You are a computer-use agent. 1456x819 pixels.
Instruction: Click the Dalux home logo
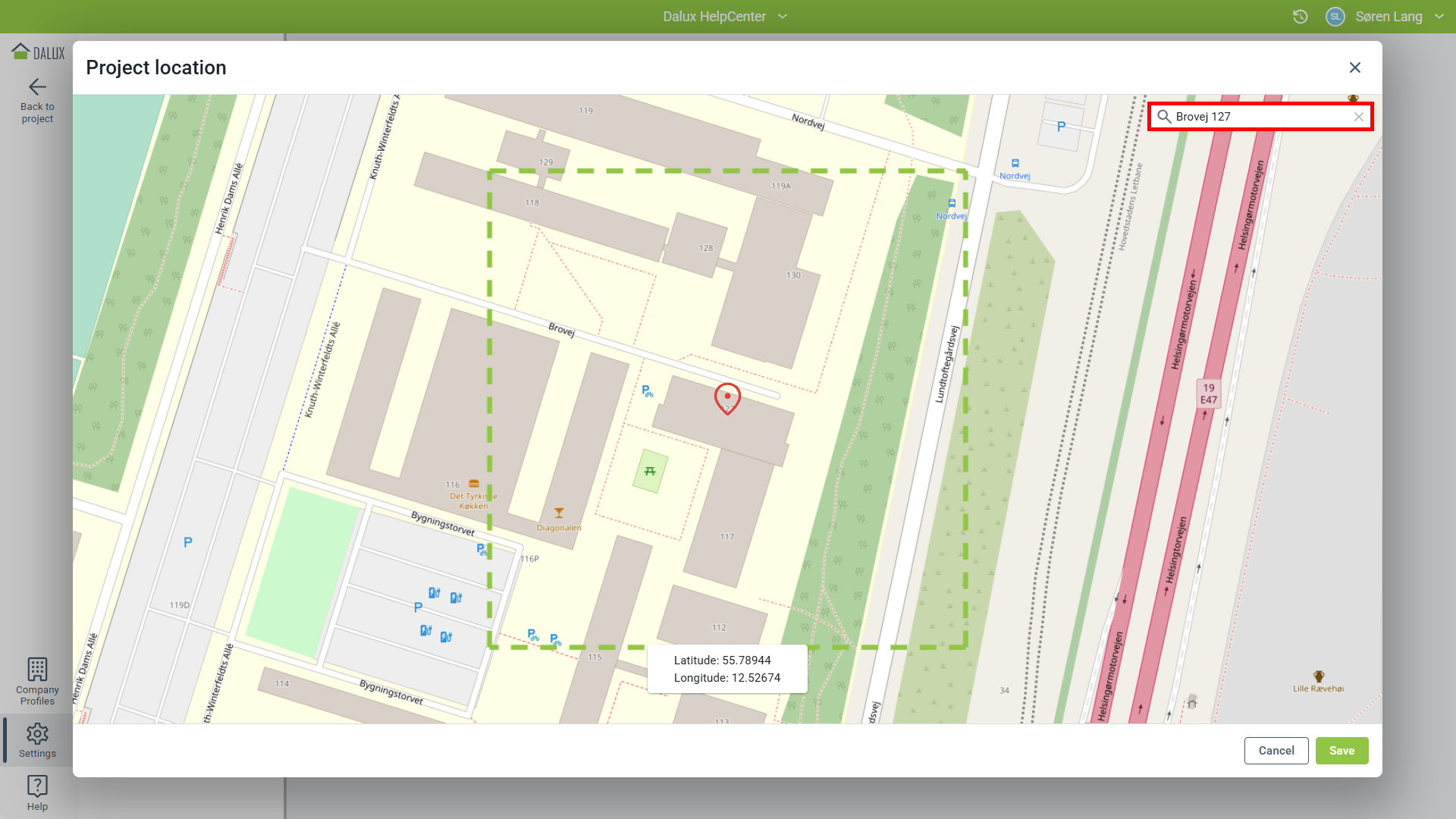coord(38,52)
